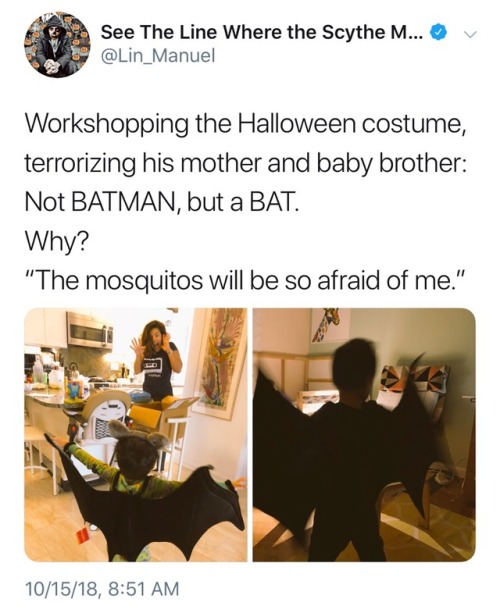Tap the furry bat ears on child's head
Viewport: 500px width, 613px height.
coord(138,433)
